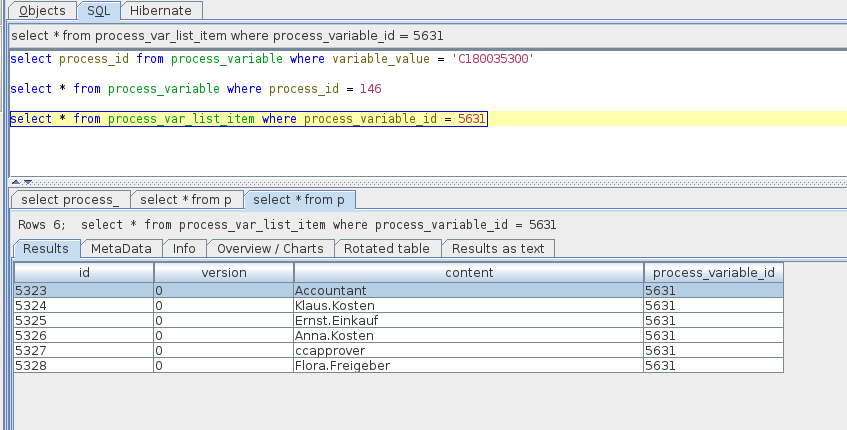
Task: Select the SQL tab
Action: 98,10
